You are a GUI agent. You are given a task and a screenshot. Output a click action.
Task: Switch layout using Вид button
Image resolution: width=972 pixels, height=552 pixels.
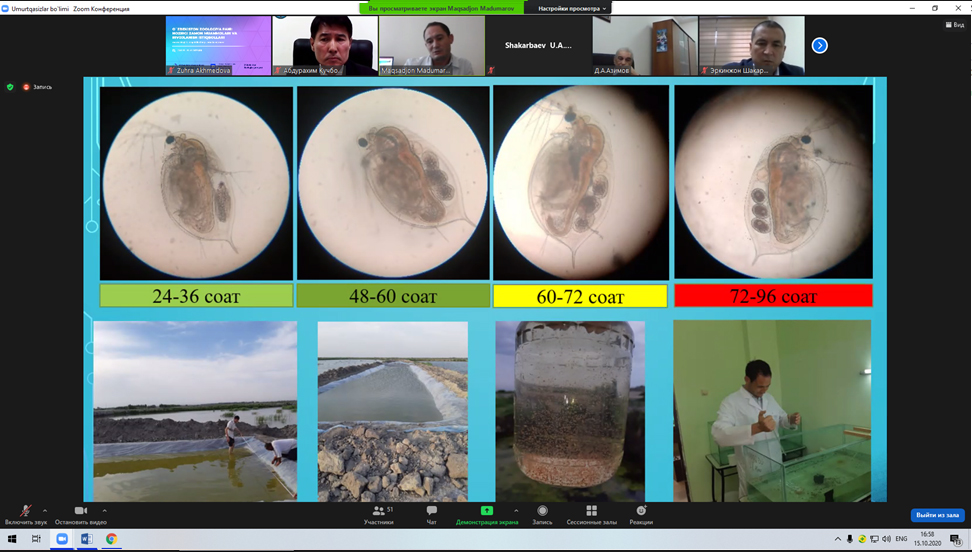click(x=954, y=25)
